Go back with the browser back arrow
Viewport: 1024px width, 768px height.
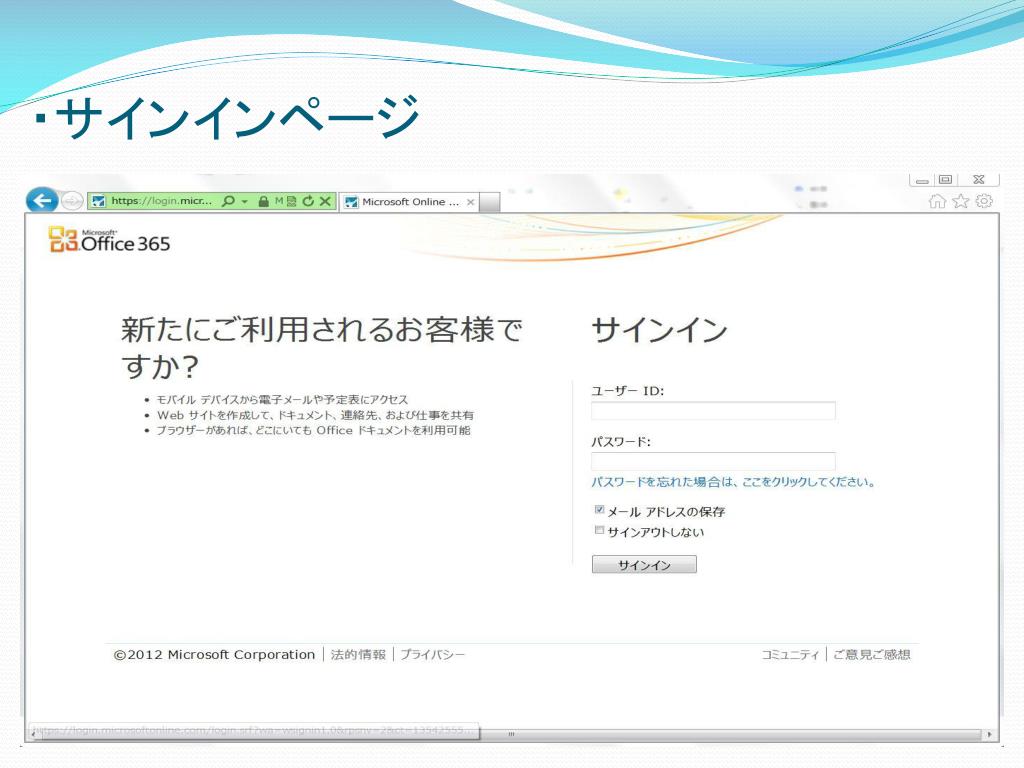click(42, 200)
